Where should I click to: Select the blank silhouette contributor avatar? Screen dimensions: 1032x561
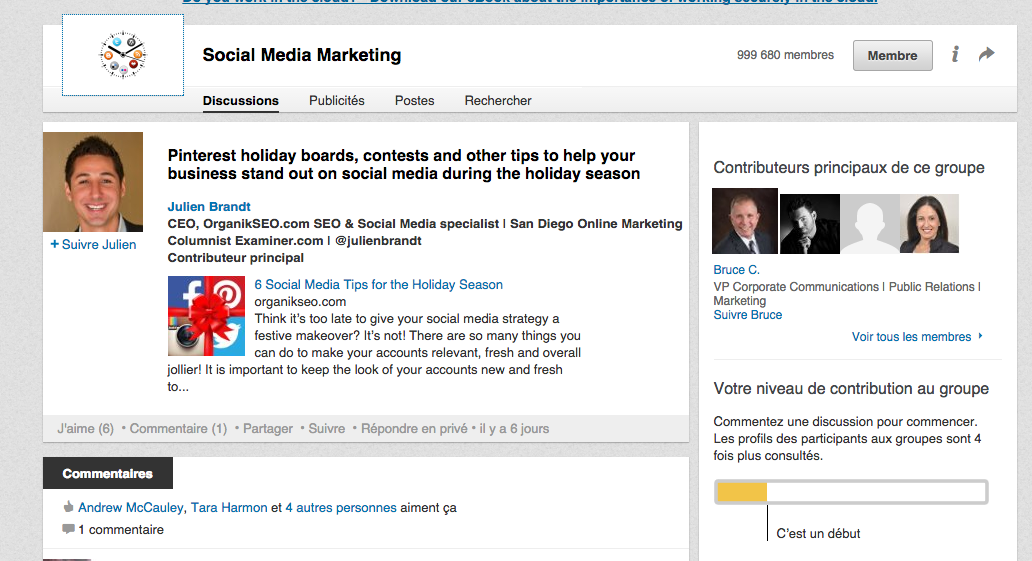(x=870, y=224)
